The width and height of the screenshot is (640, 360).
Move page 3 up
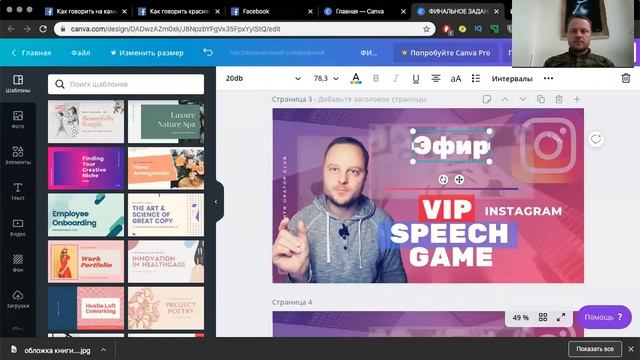click(x=505, y=99)
